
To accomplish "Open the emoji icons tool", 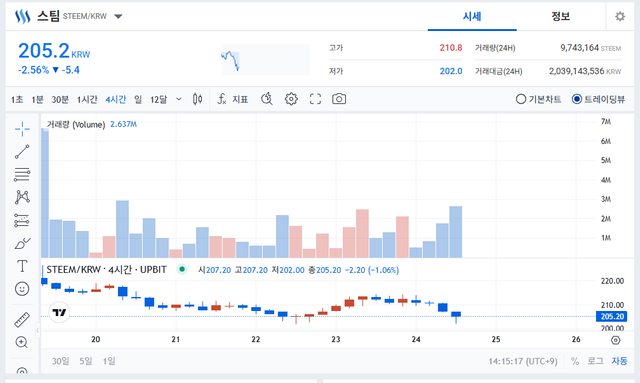I will click(22, 289).
